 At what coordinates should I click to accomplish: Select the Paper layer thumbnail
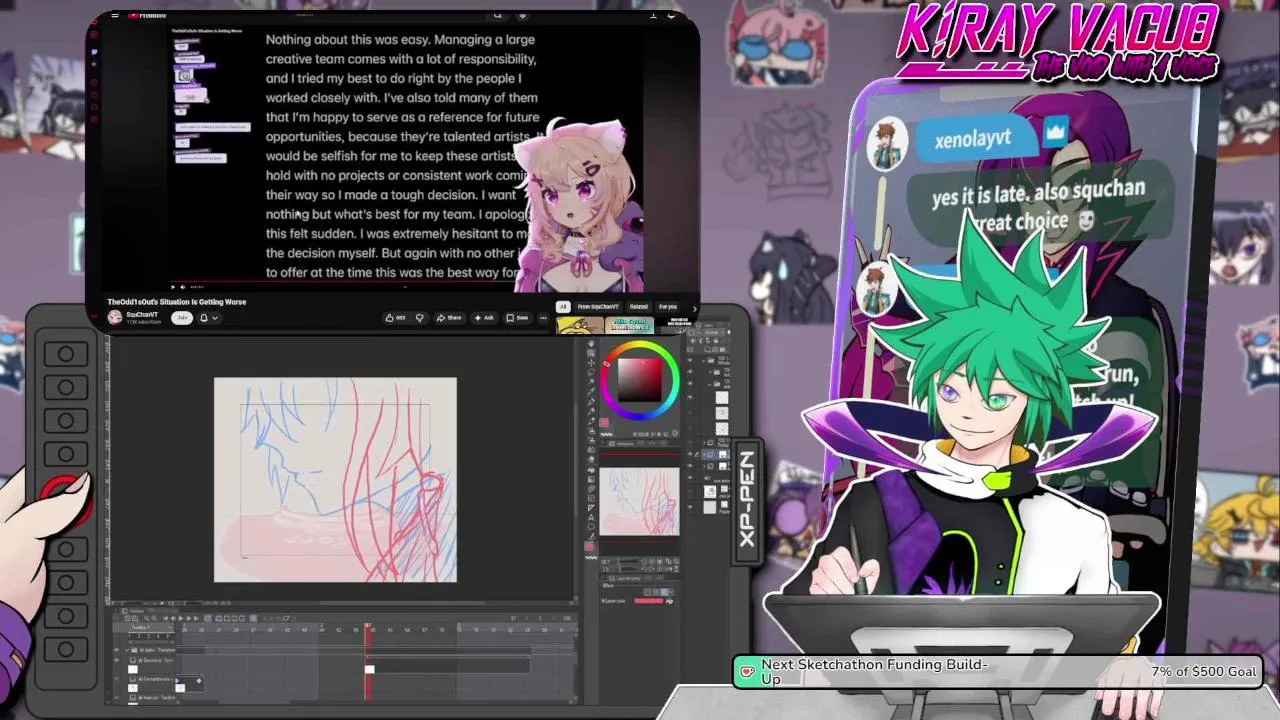point(710,507)
